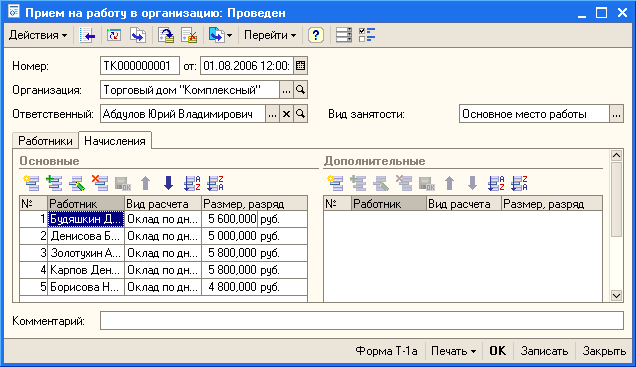Click the Записать button
The height and width of the screenshot is (367, 636).
pyautogui.click(x=544, y=351)
